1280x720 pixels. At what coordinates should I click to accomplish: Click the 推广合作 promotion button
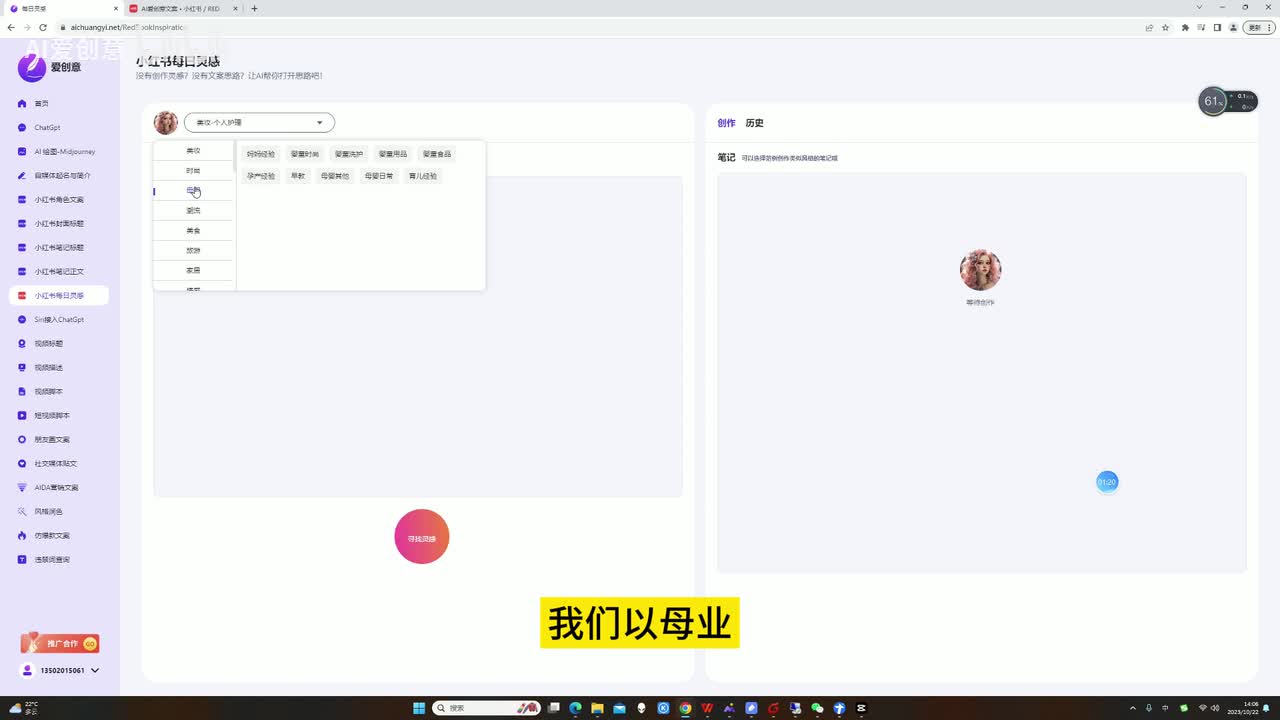coord(60,644)
